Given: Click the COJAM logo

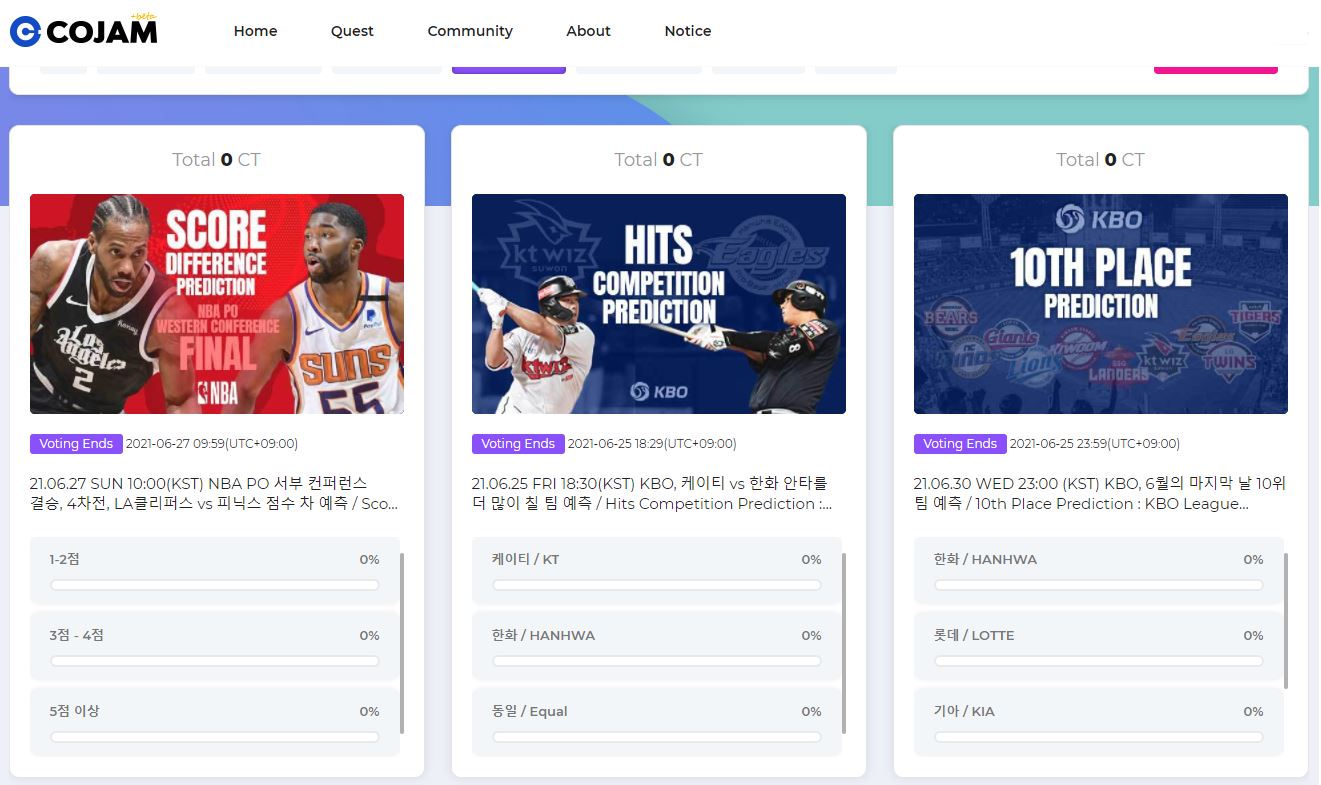Looking at the screenshot, I should coord(83,30).
